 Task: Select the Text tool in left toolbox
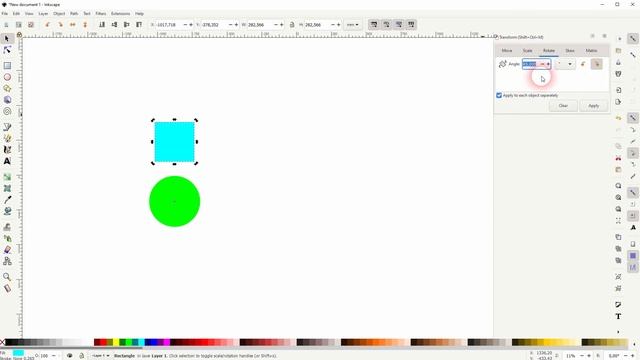point(7,161)
